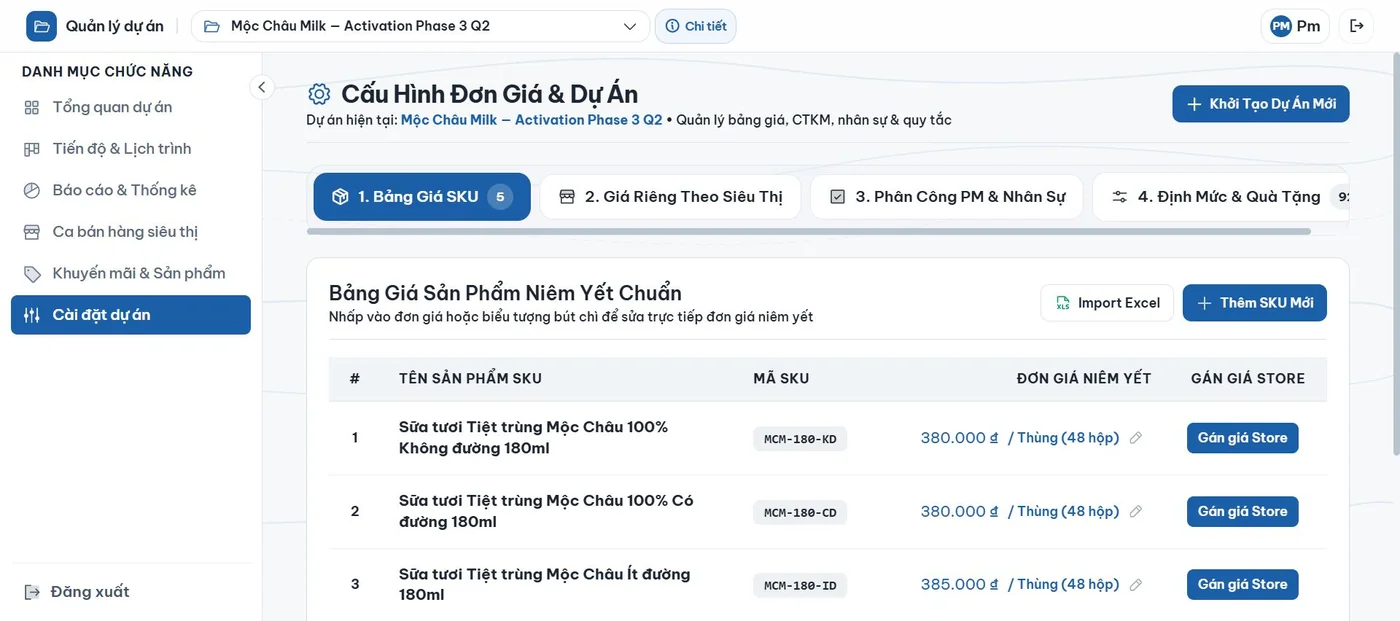1400x621 pixels.
Task: Go to Tiến độ & Lịch trình
Action: click(131, 149)
